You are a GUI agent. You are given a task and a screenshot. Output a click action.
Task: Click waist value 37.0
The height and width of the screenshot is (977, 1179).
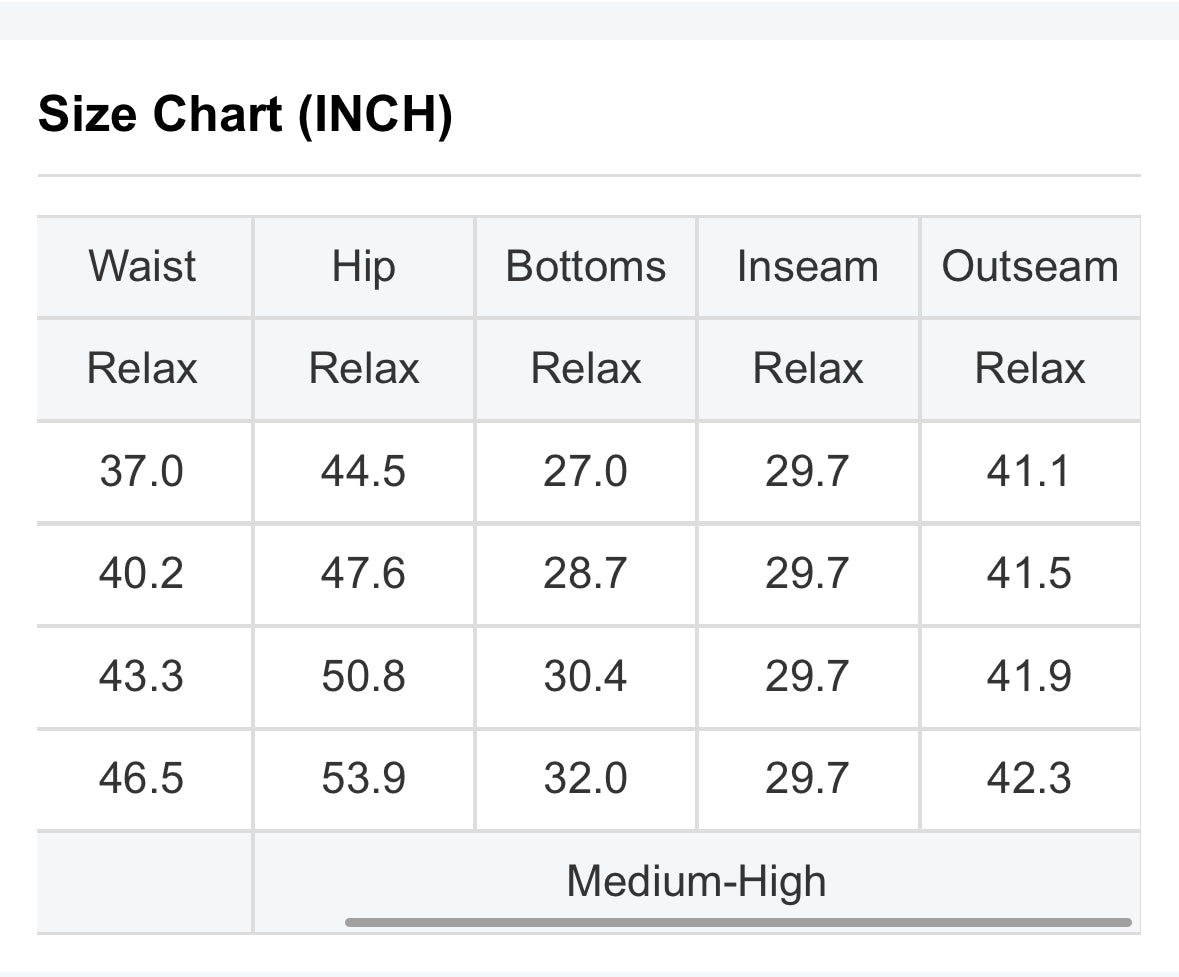tap(142, 471)
